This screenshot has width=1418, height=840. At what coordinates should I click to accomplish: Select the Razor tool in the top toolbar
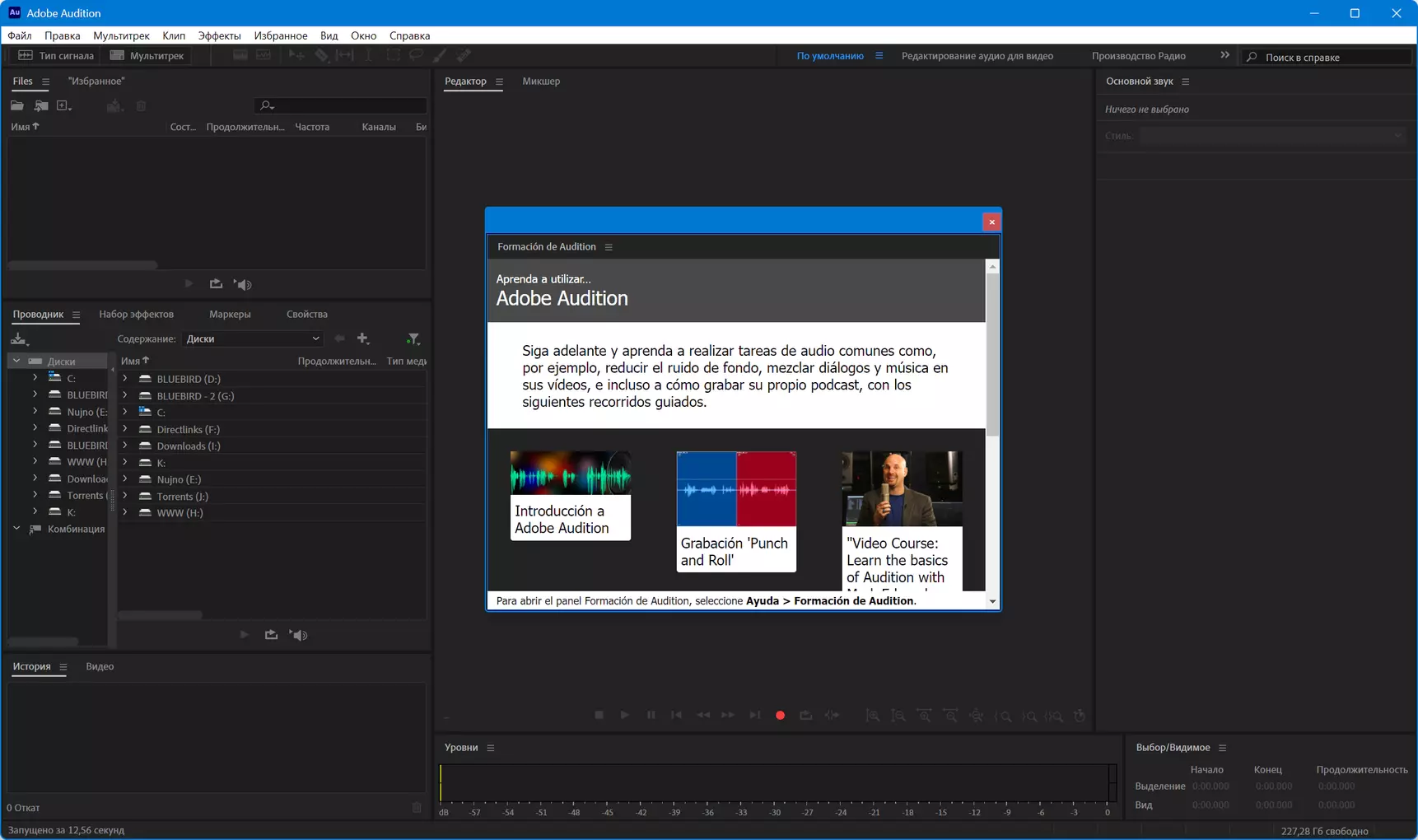(x=321, y=55)
